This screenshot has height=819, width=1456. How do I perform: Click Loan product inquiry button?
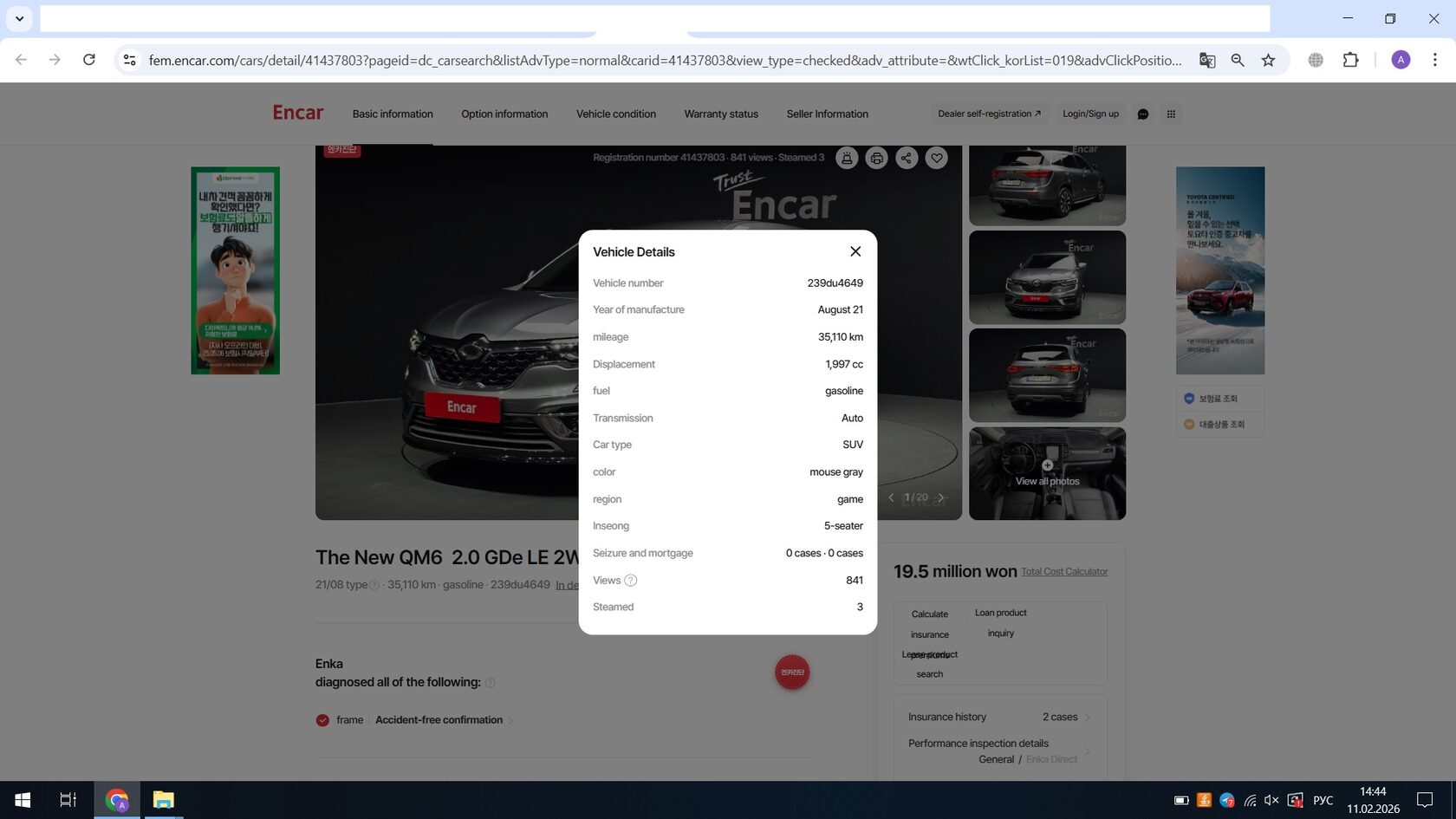click(x=1001, y=623)
